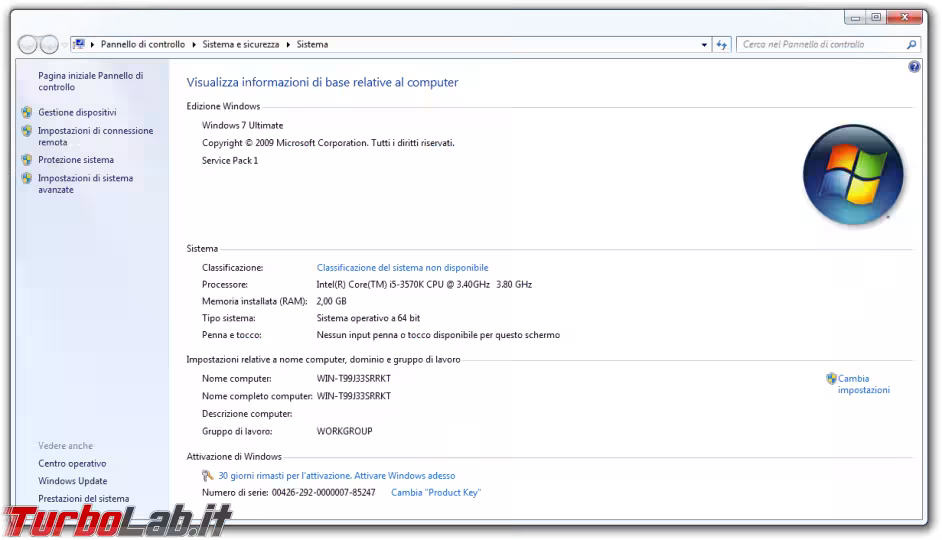Click the refresh icon beside the address bar

(x=722, y=45)
